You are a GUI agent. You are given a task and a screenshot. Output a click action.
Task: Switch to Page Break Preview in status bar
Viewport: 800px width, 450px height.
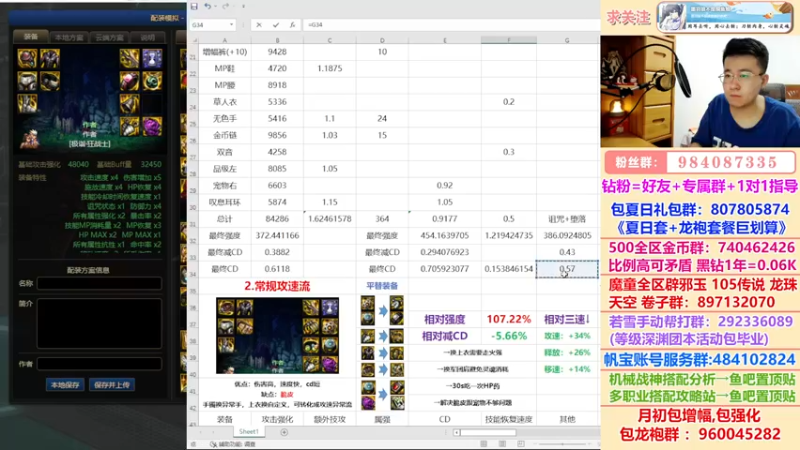520,444
